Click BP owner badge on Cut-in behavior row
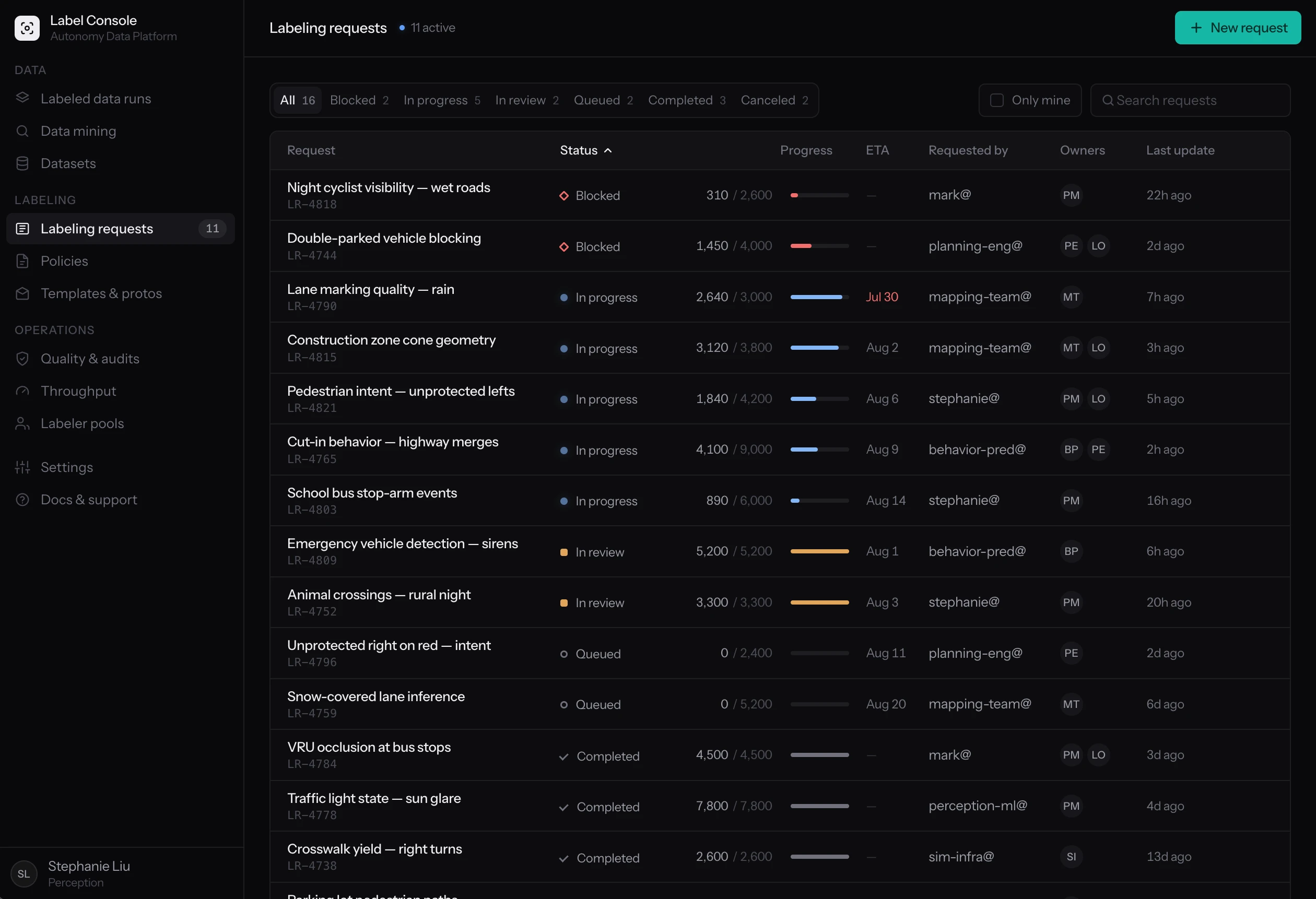Image resolution: width=1316 pixels, height=899 pixels. 1071,450
